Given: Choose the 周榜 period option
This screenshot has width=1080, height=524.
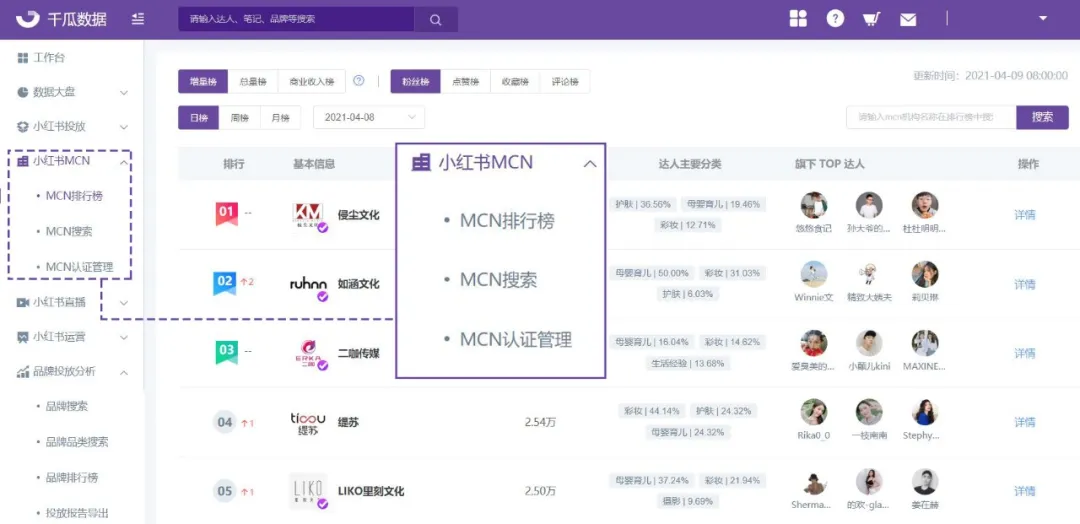Looking at the screenshot, I should pyautogui.click(x=240, y=117).
